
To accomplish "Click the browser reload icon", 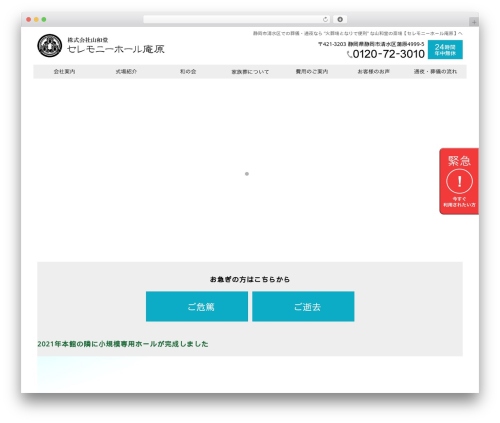I will (x=325, y=20).
